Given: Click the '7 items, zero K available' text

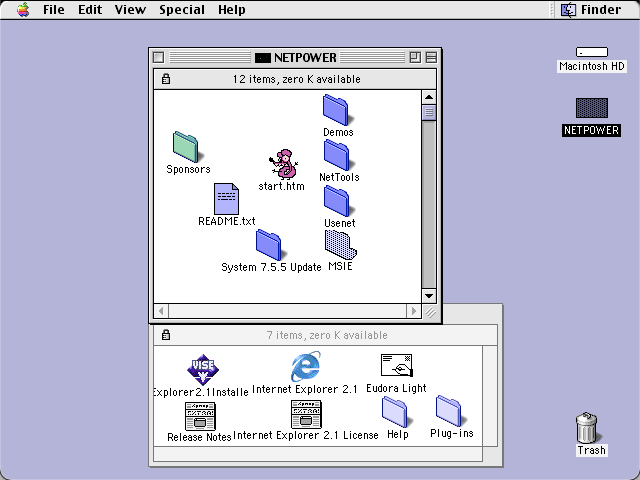Looking at the screenshot, I should tap(327, 335).
